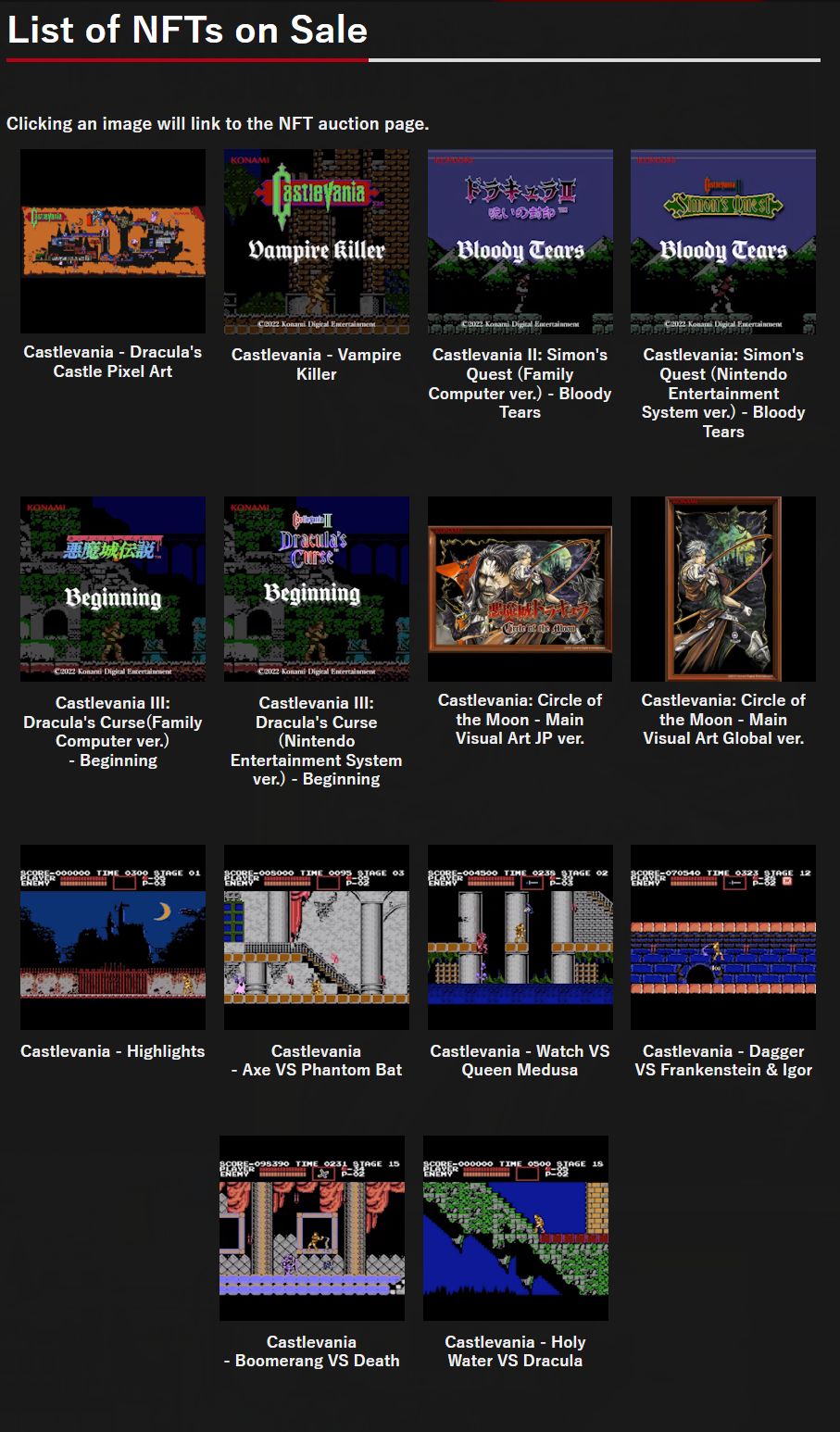Click the caption "Castlevania - Axe VS Phantom Bat"
The width and height of the screenshot is (840, 1432).
(317, 1061)
